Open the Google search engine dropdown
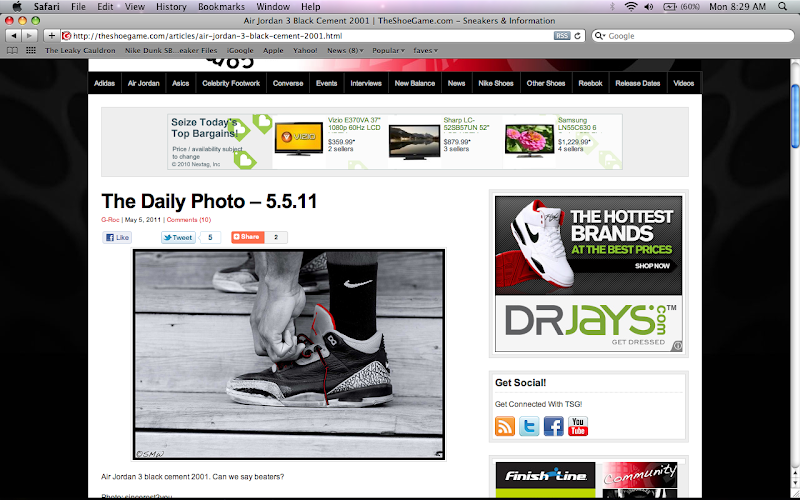This screenshot has width=800, height=500. [600, 36]
